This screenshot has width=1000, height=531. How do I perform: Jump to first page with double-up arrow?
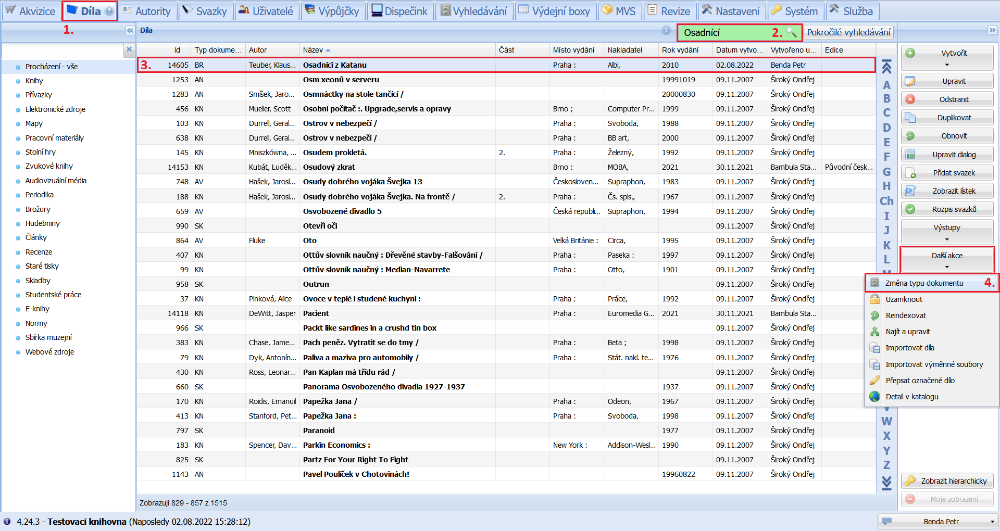pyautogui.click(x=885, y=67)
